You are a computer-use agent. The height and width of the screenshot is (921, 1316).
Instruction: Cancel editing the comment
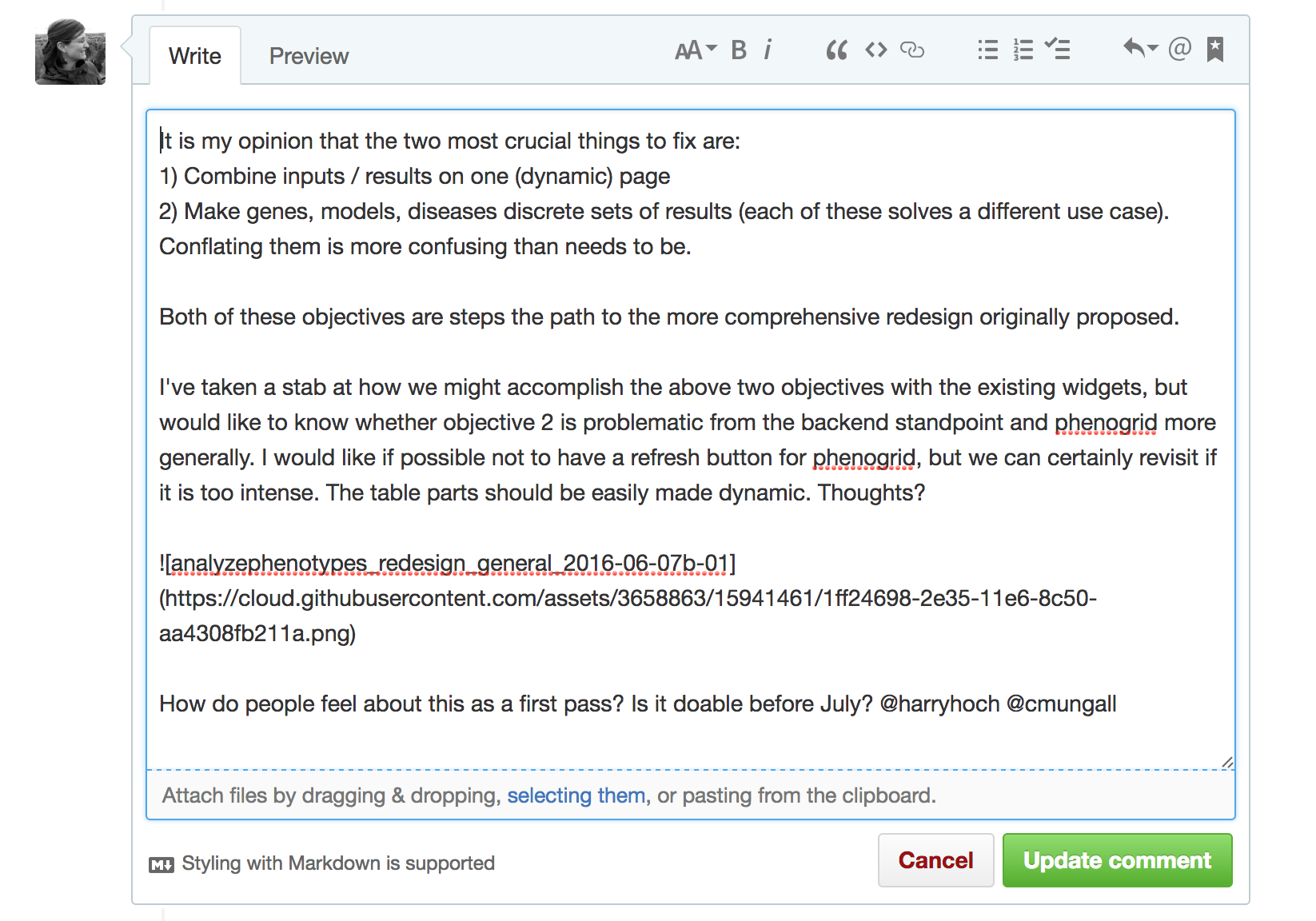coord(935,860)
